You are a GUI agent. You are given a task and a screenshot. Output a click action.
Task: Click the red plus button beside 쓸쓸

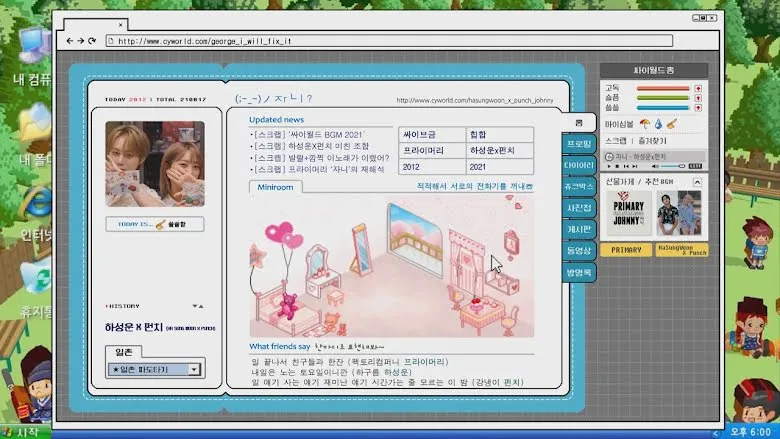698,107
